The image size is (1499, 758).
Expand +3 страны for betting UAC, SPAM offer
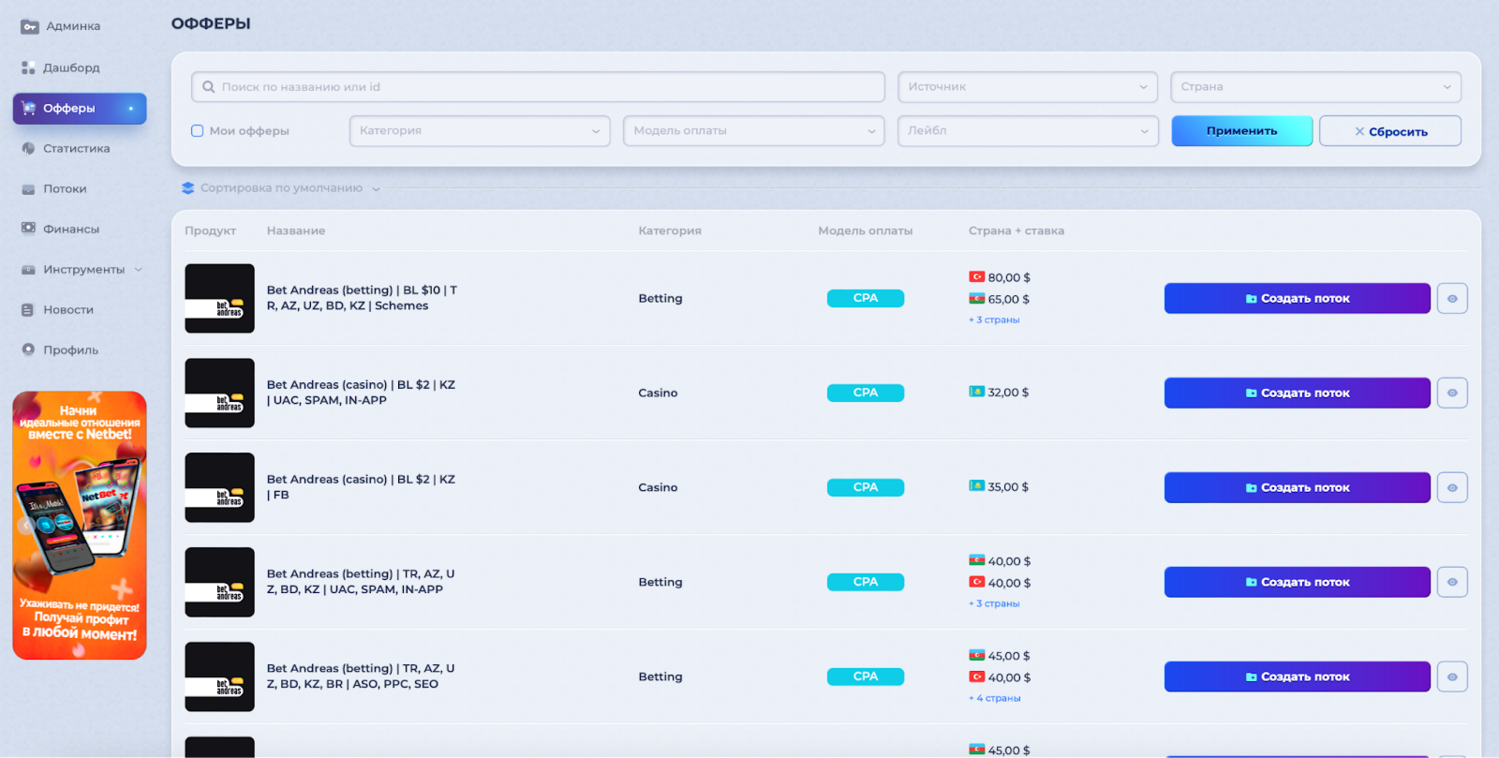994,604
